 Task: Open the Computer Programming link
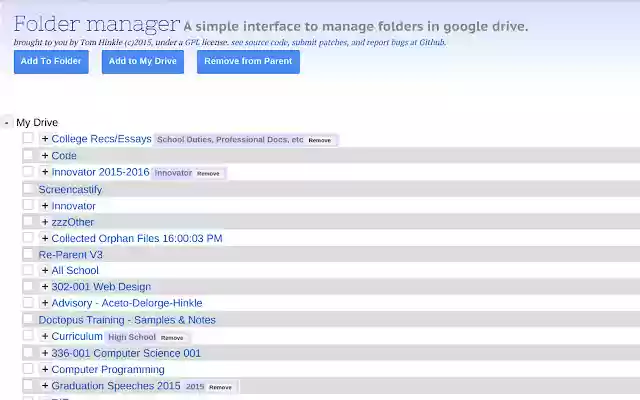pos(108,369)
